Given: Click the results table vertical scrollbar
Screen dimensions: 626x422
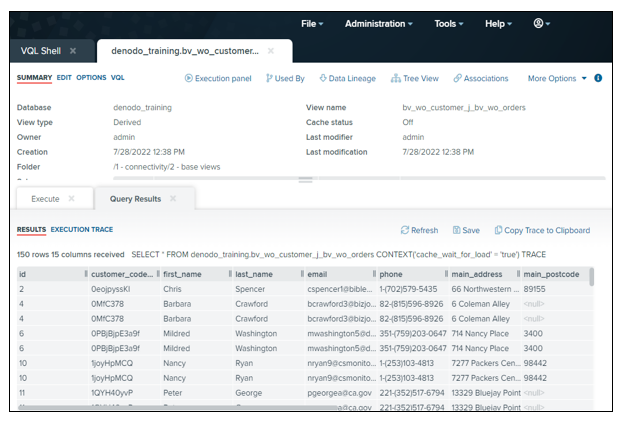Looking at the screenshot, I should pos(592,277).
